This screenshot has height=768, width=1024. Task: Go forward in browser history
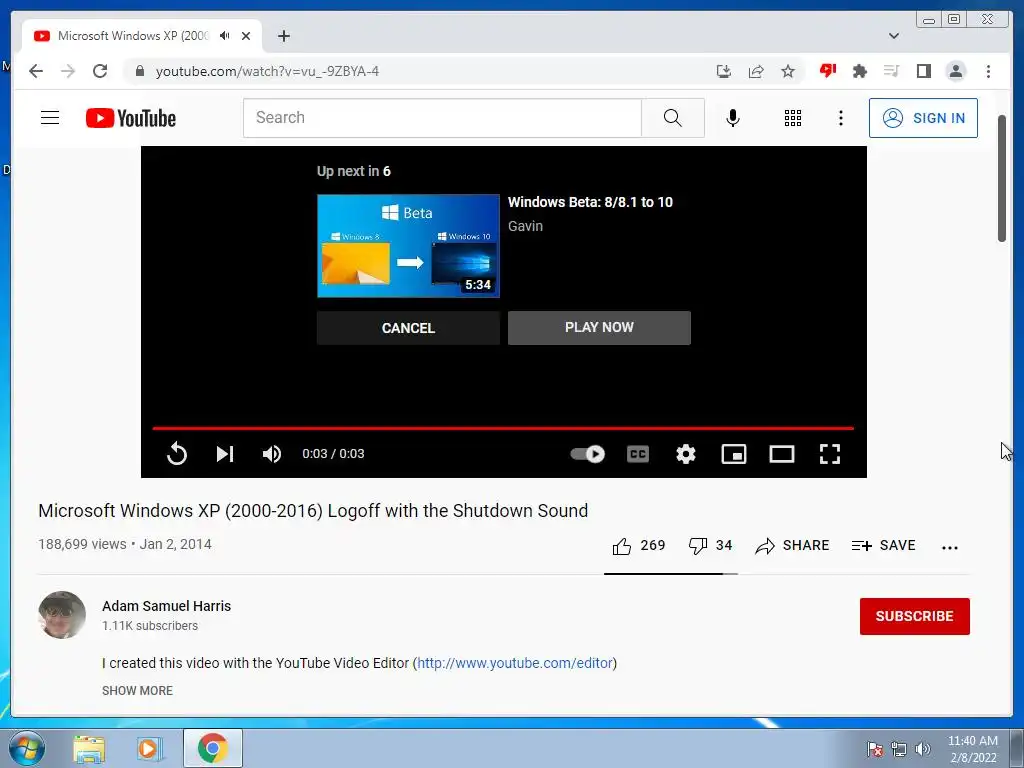click(x=68, y=71)
